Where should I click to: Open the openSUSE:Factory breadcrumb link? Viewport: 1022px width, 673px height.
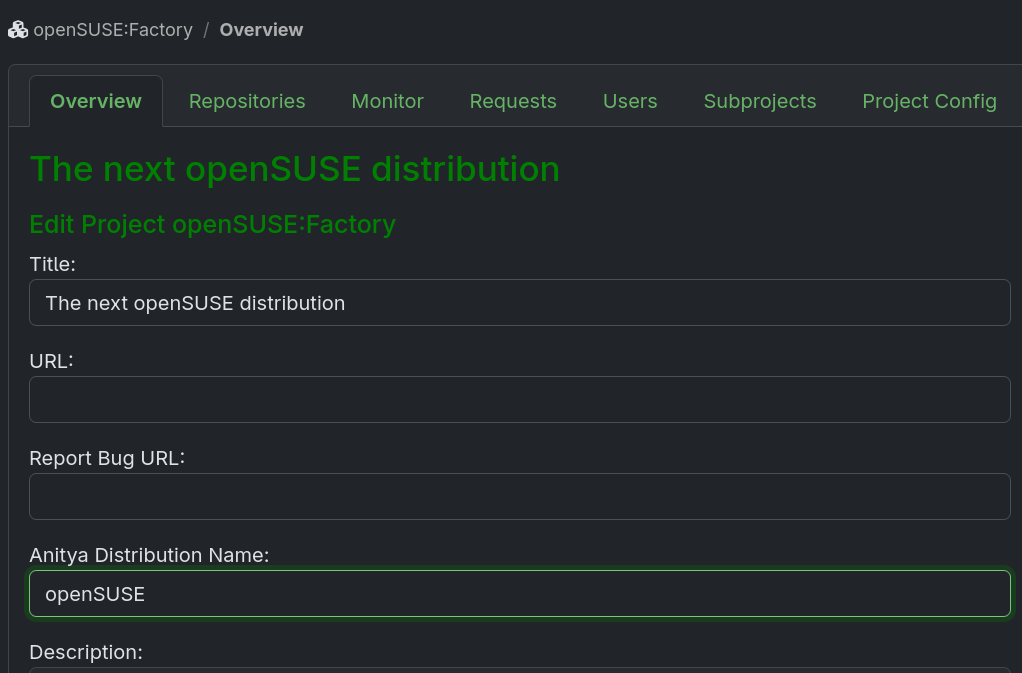112,30
